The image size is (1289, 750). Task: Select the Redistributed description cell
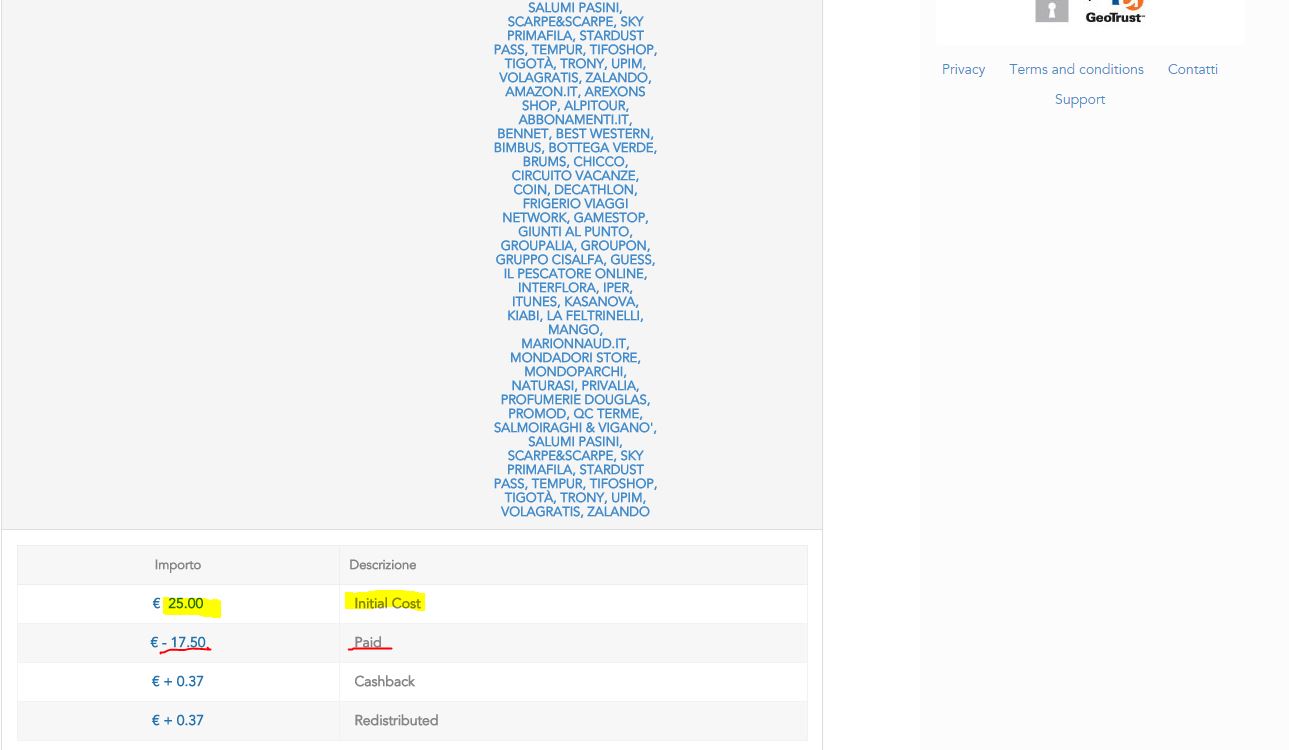click(573, 721)
